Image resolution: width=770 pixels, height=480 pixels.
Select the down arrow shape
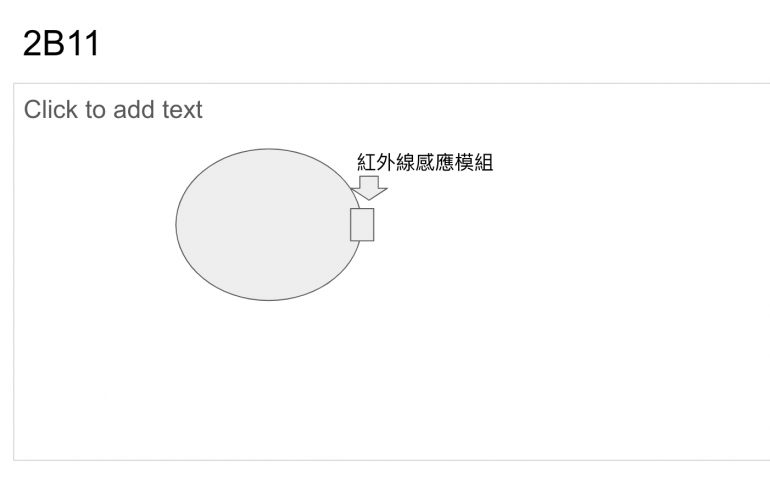[x=369, y=188]
